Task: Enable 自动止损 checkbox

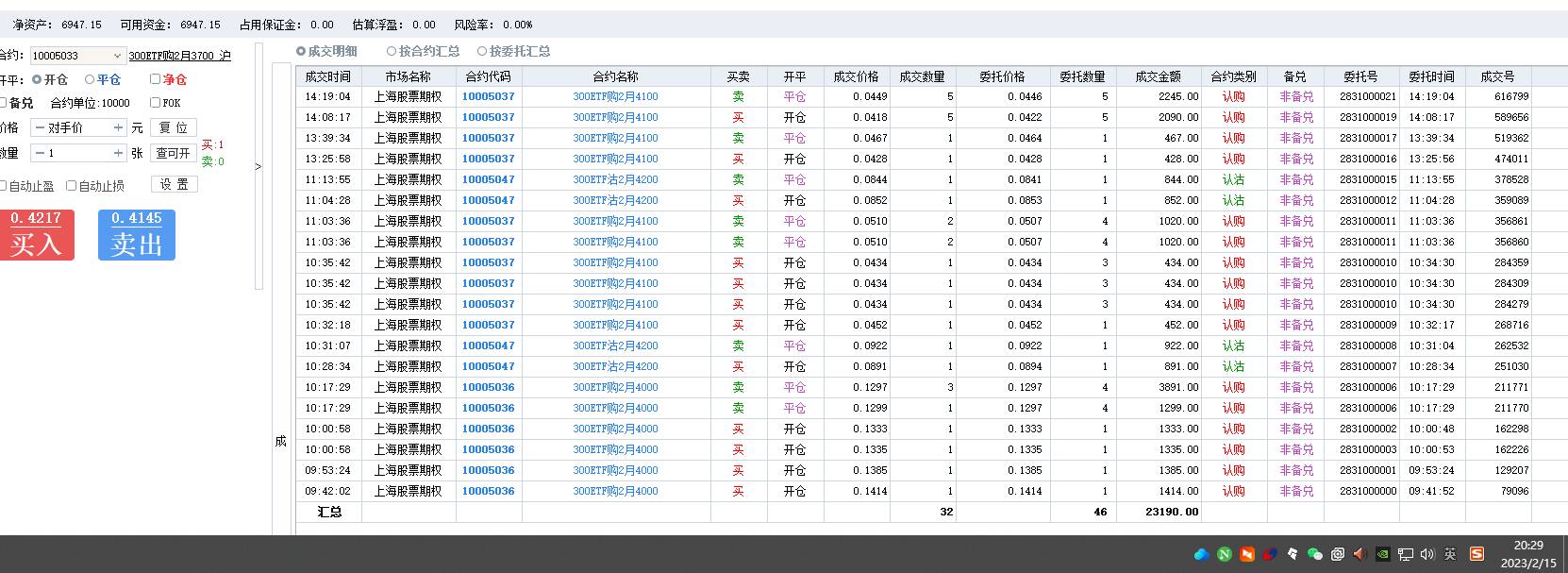Action: click(72, 186)
